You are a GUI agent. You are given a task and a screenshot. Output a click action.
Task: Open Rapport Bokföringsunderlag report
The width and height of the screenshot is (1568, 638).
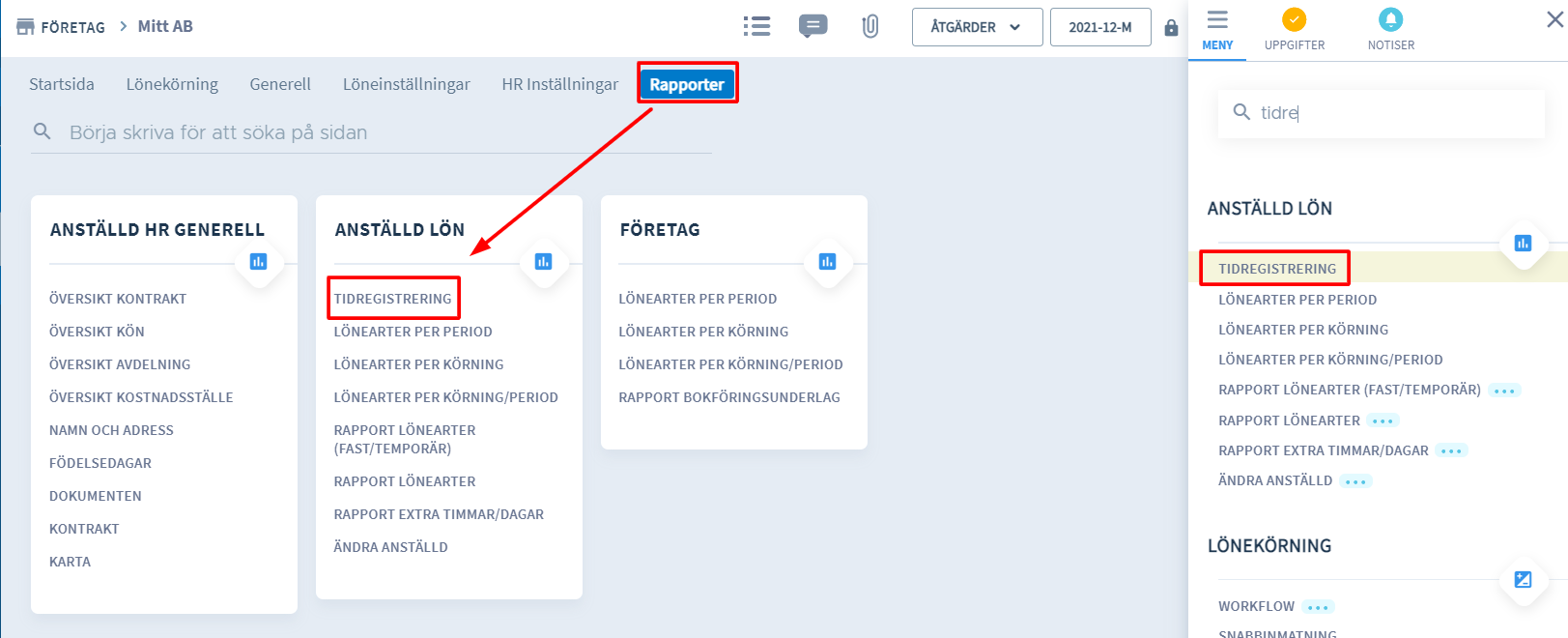click(728, 397)
